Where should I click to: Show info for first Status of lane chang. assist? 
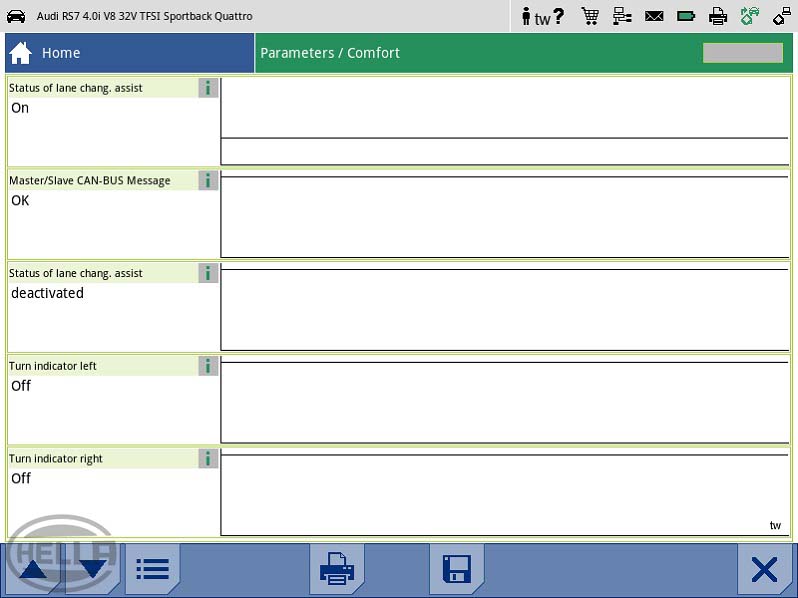coord(208,88)
